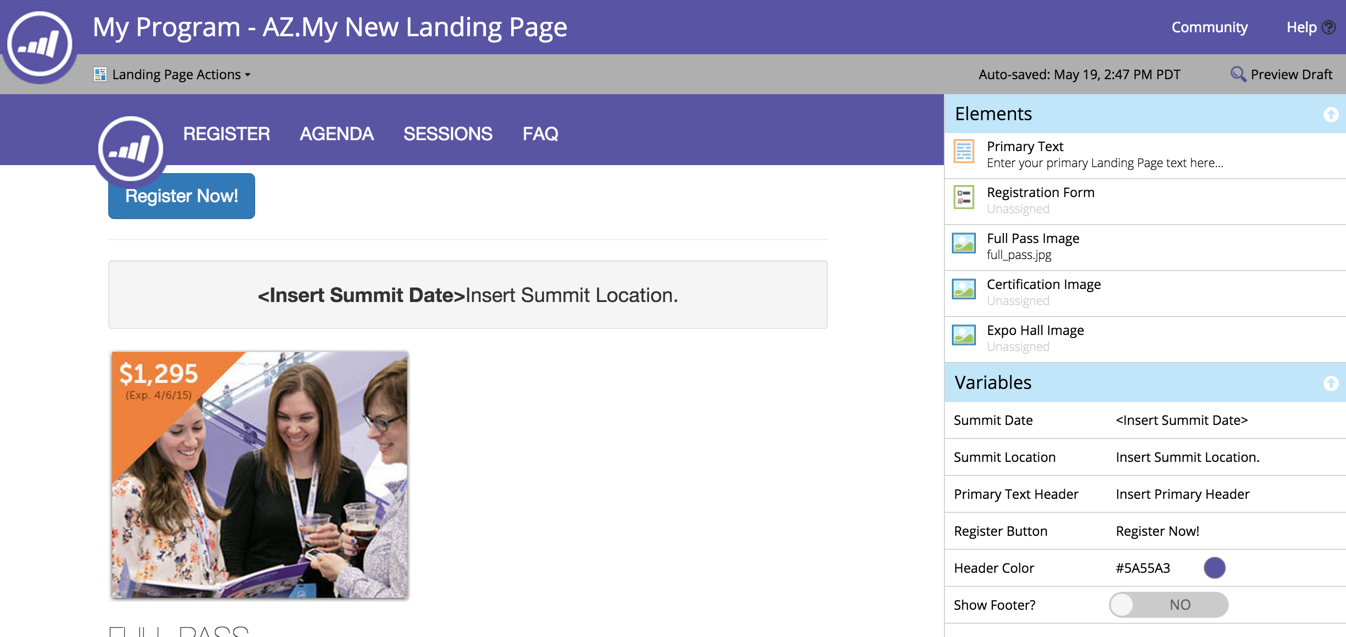Click the Help question mark icon
Viewport: 1346px width, 637px height.
[x=1328, y=28]
